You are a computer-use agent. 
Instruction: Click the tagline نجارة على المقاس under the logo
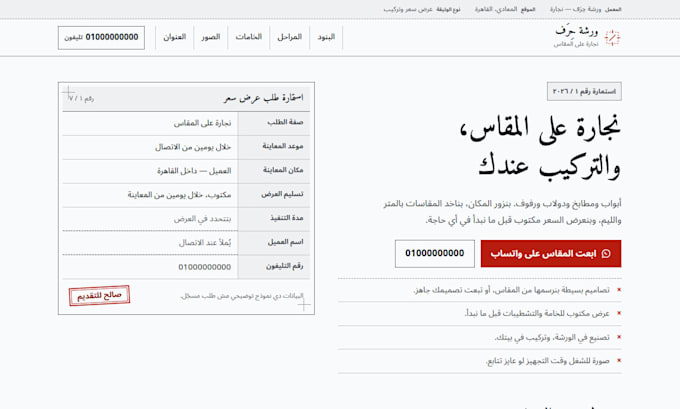576,44
